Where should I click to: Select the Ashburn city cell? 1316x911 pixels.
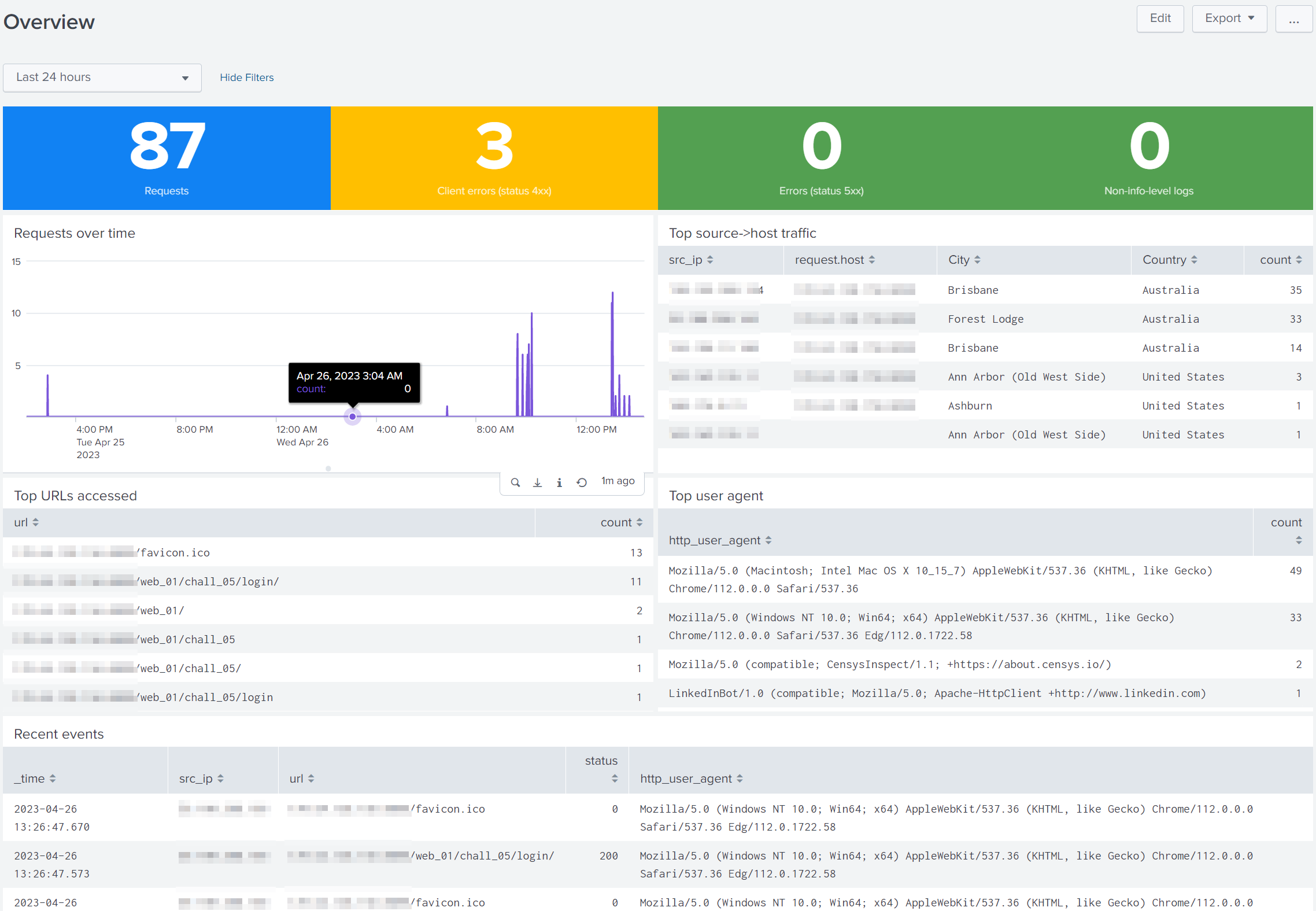pyautogui.click(x=970, y=405)
